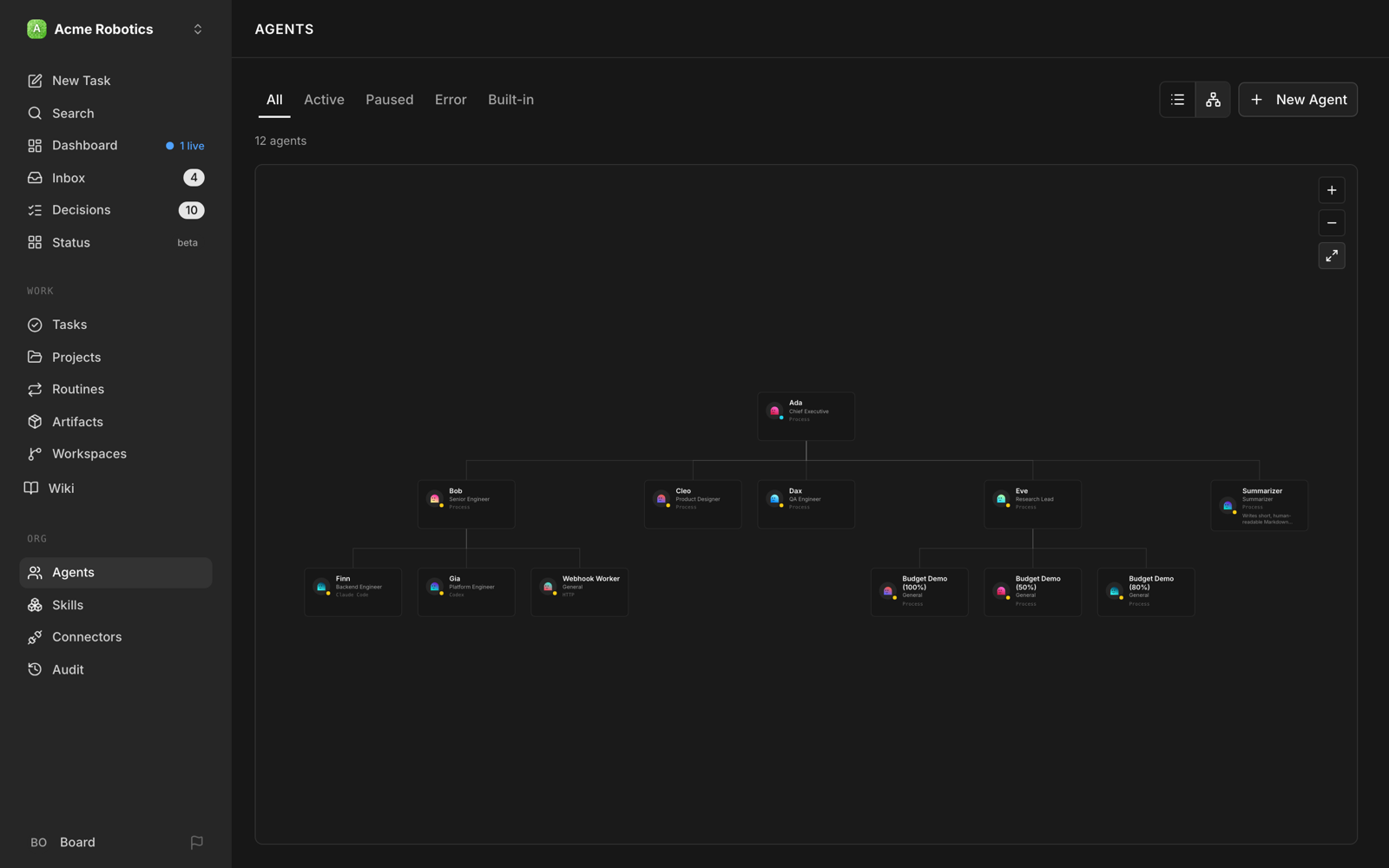The height and width of the screenshot is (868, 1389).
Task: Go to the Dashboard page
Action: (x=115, y=146)
